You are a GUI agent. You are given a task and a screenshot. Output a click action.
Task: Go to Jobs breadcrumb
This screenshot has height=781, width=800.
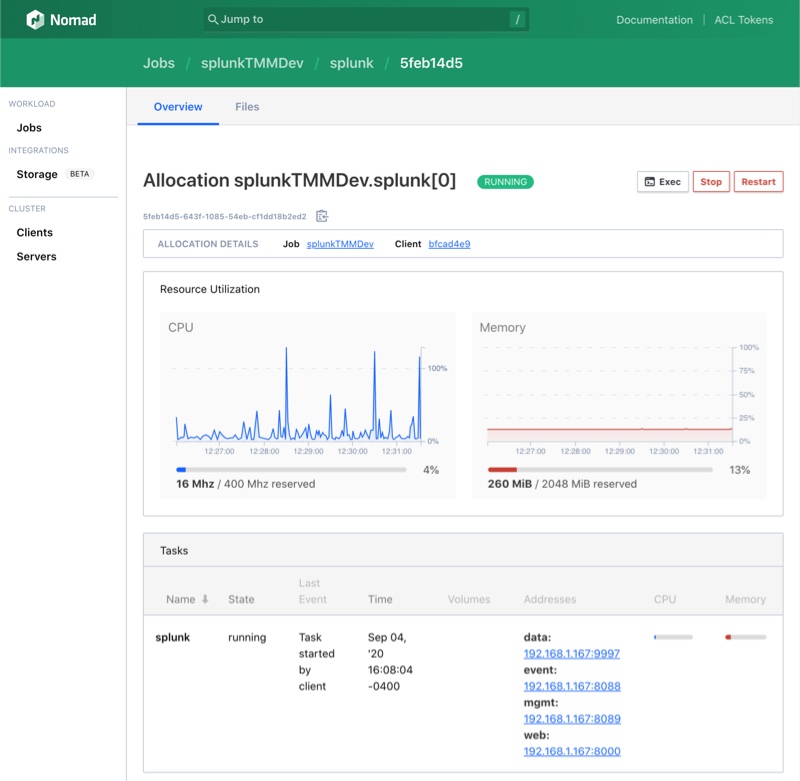[x=159, y=63]
